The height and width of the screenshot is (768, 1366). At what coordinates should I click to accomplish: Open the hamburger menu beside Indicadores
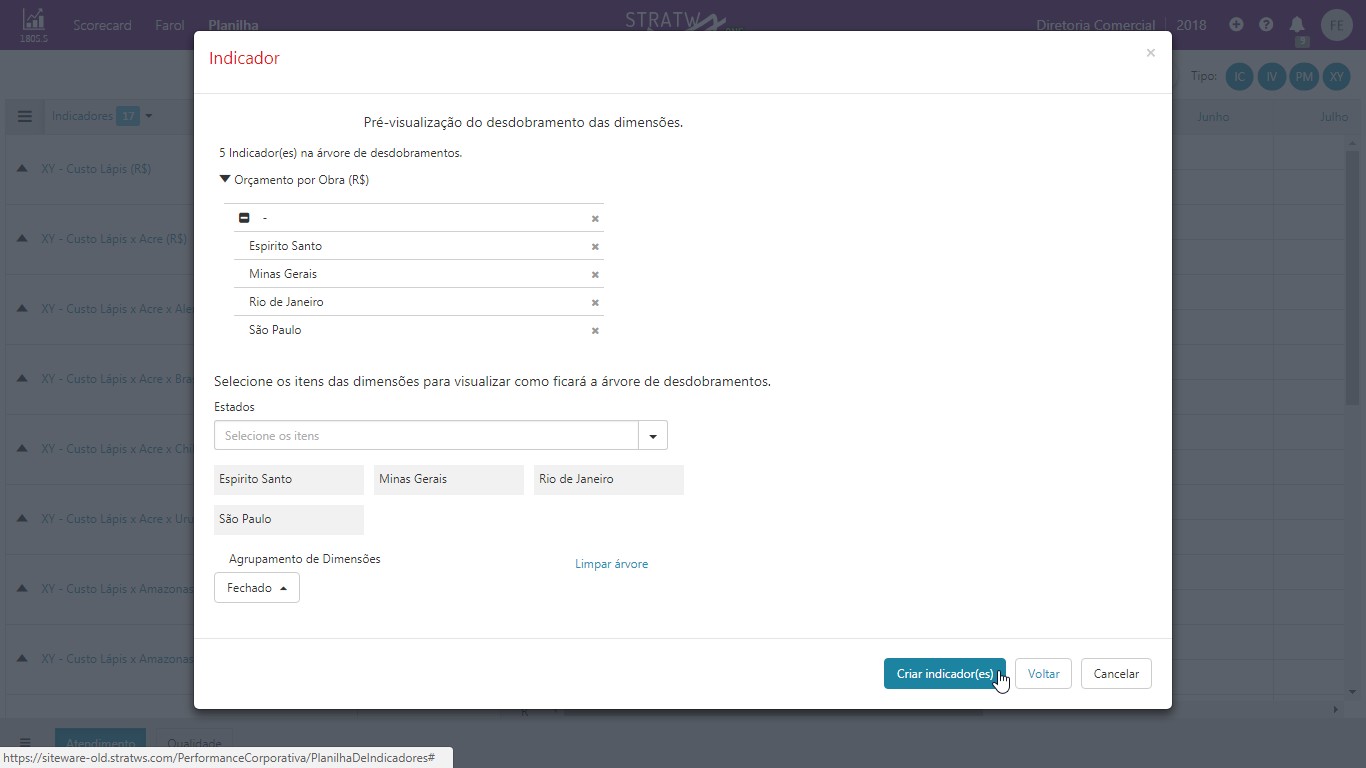pyautogui.click(x=25, y=116)
